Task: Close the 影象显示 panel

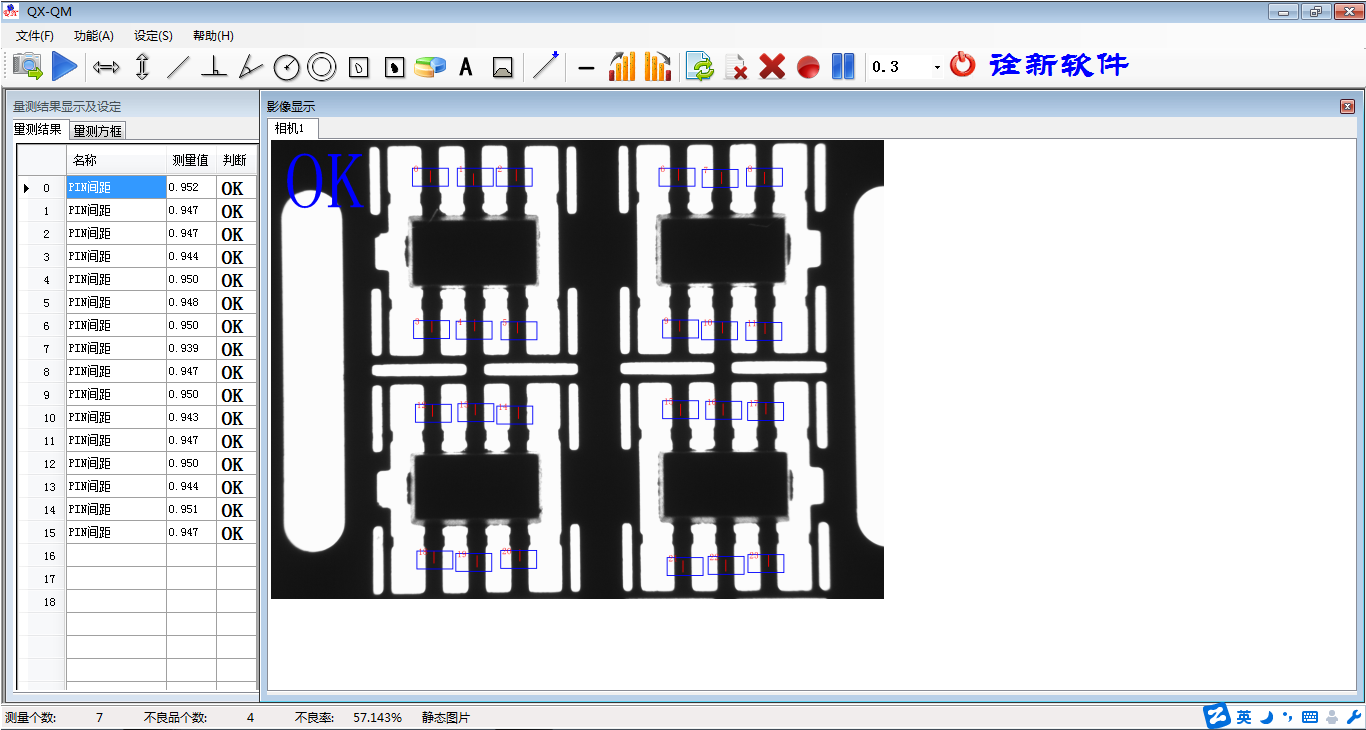Action: (x=1347, y=106)
